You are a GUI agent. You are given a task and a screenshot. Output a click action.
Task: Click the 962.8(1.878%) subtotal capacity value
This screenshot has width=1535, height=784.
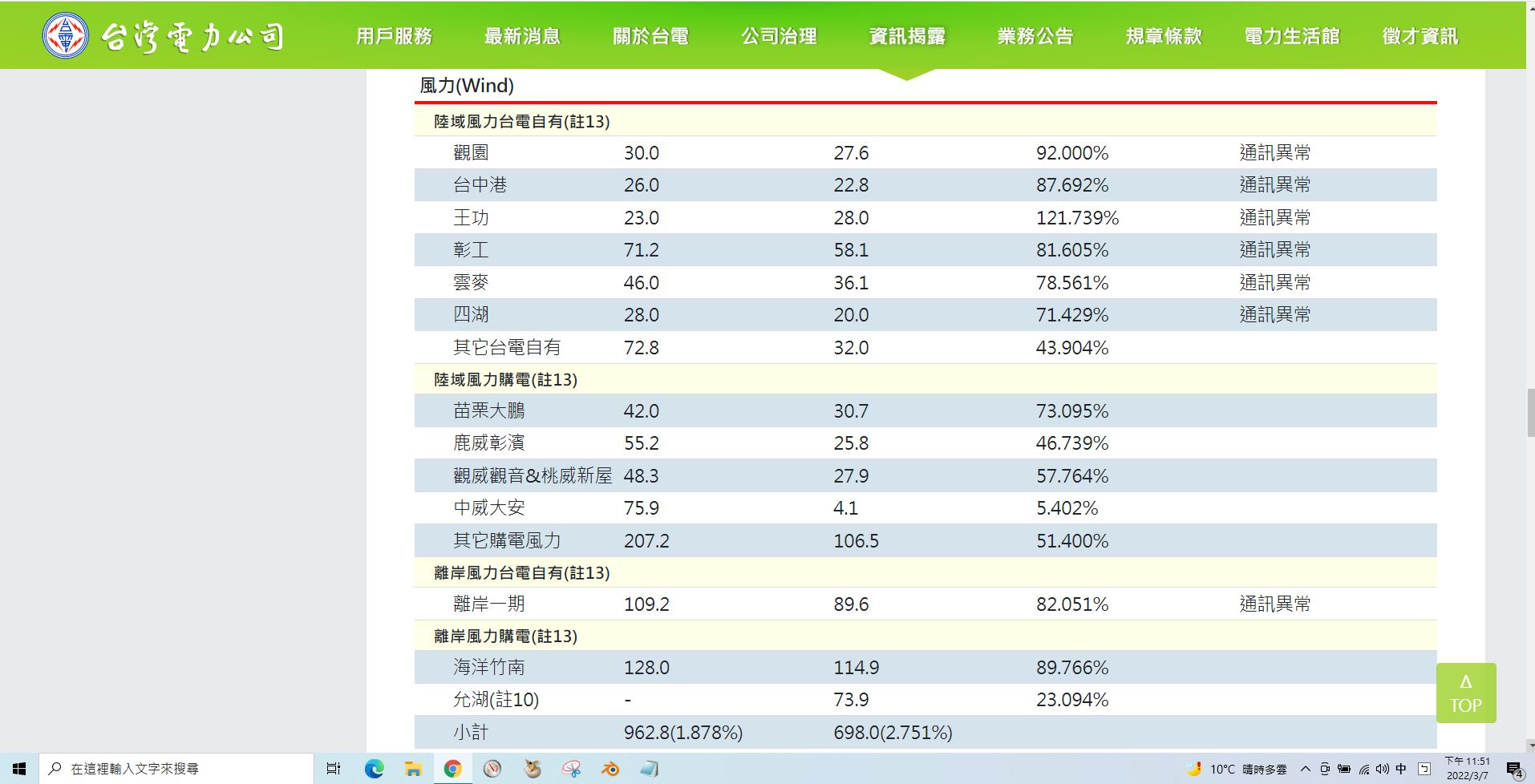[683, 732]
